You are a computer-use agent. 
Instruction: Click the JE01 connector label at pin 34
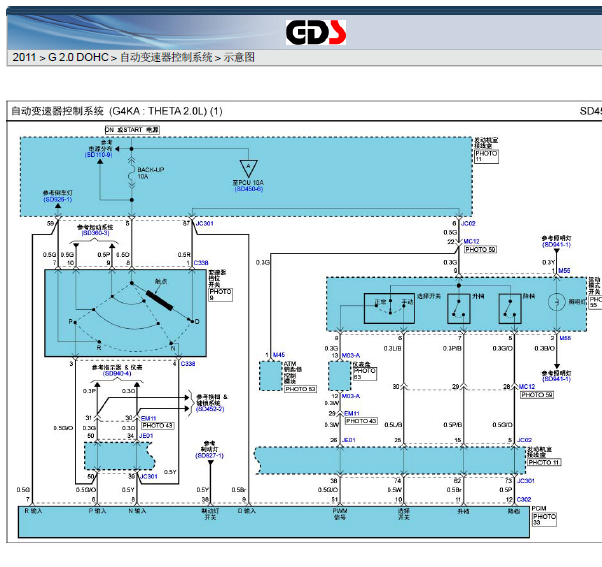point(146,436)
